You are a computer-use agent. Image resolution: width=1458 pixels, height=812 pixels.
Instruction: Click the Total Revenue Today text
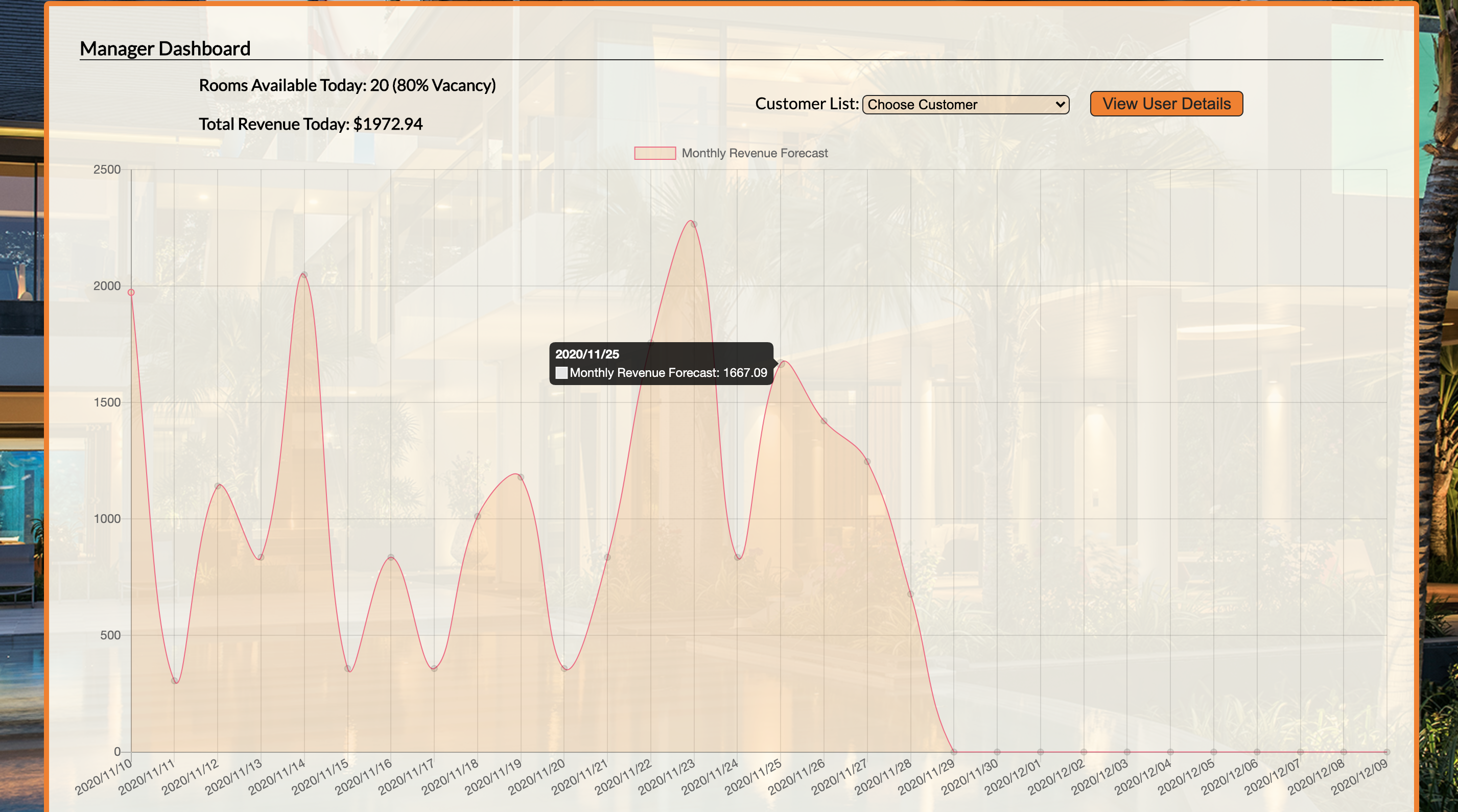tap(310, 124)
